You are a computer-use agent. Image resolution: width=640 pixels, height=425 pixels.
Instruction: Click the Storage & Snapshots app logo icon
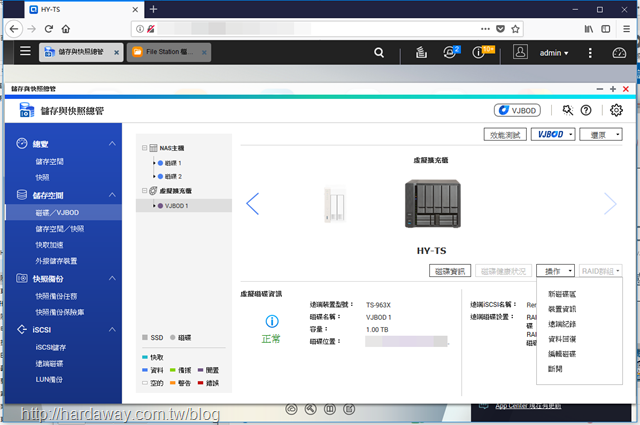27,110
